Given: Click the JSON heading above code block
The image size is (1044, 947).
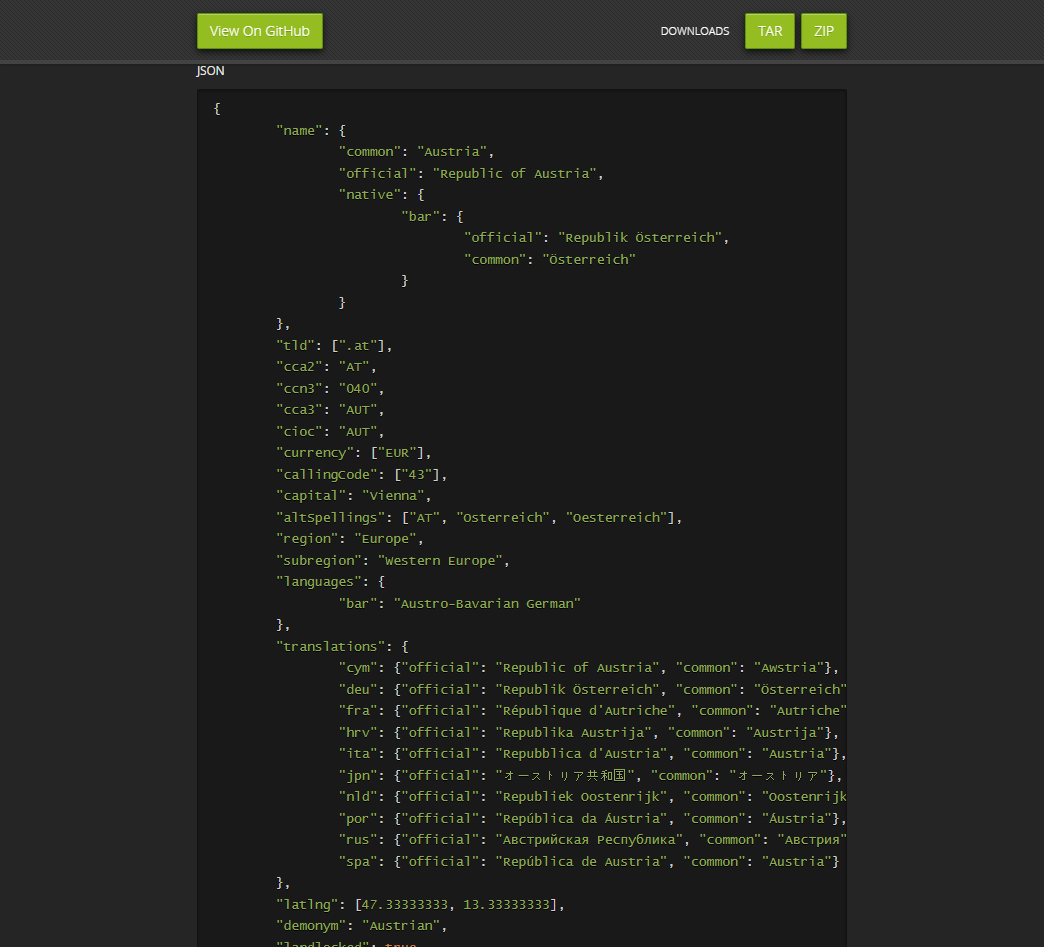Looking at the screenshot, I should click(x=210, y=71).
